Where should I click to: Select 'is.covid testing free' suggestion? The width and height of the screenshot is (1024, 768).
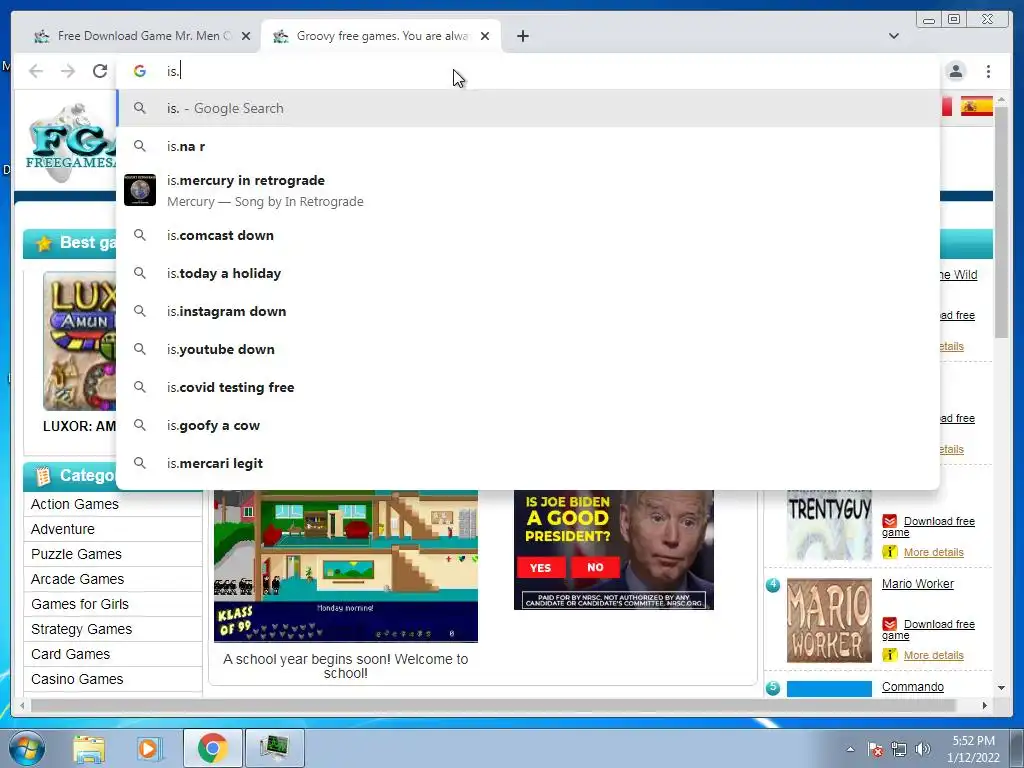click(x=529, y=387)
